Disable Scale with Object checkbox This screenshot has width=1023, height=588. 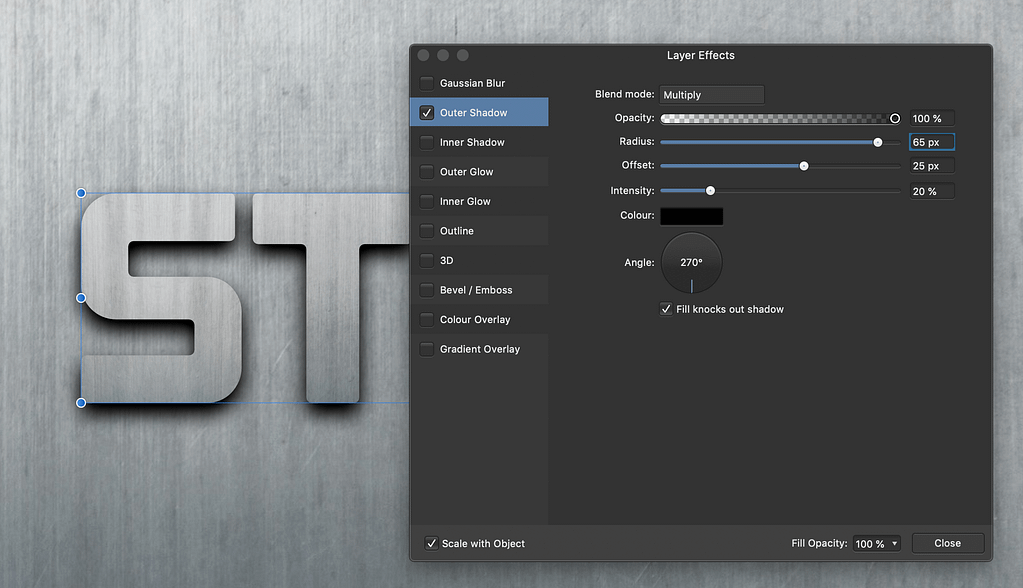[431, 543]
